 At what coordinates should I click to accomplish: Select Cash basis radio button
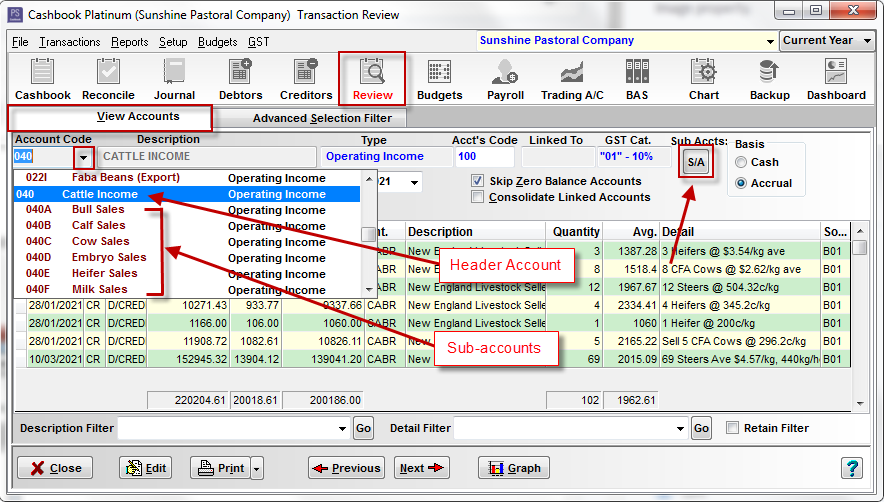pos(741,162)
